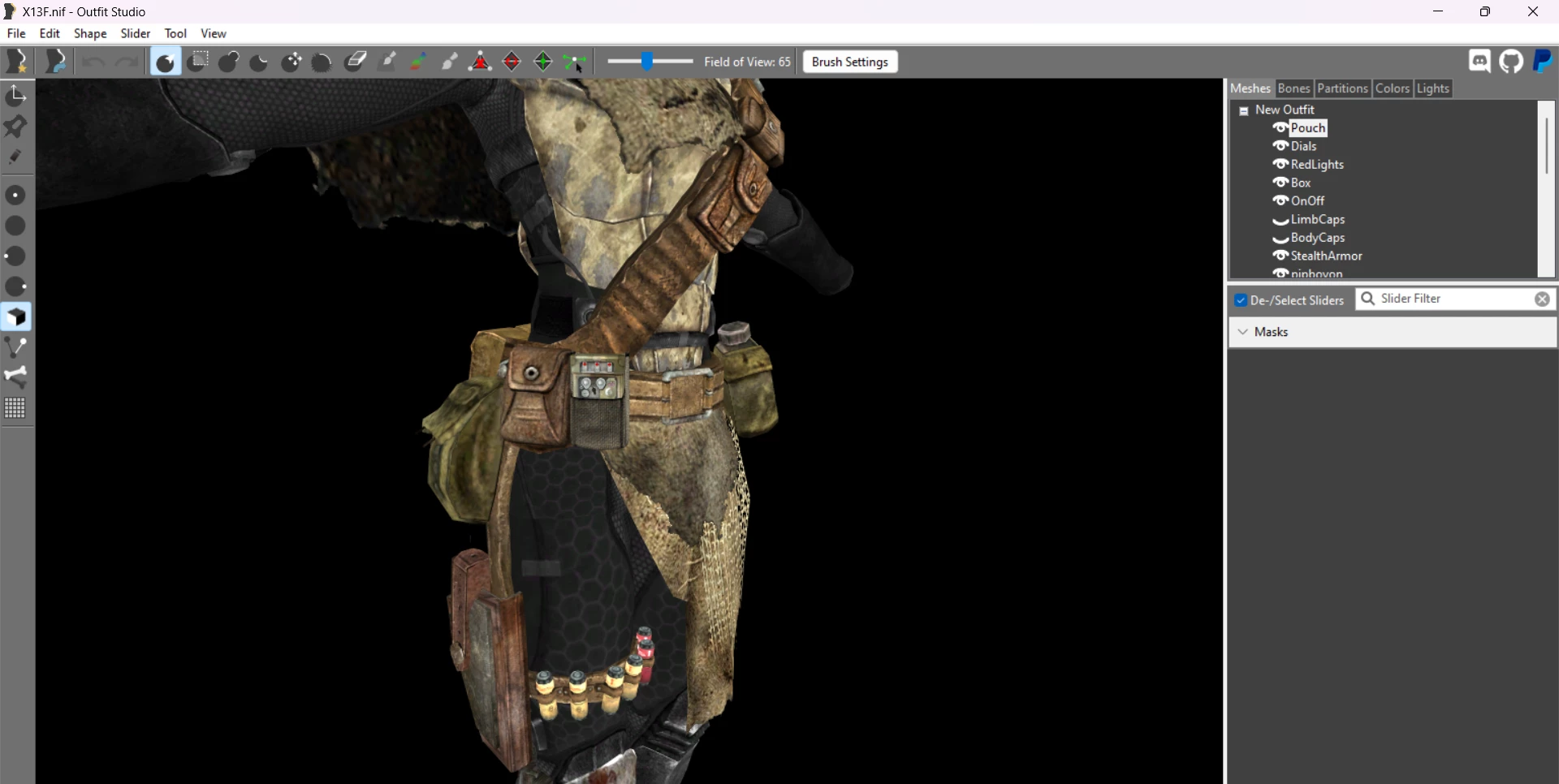Hide the StealthArmor mesh via eye icon

[x=1280, y=256]
